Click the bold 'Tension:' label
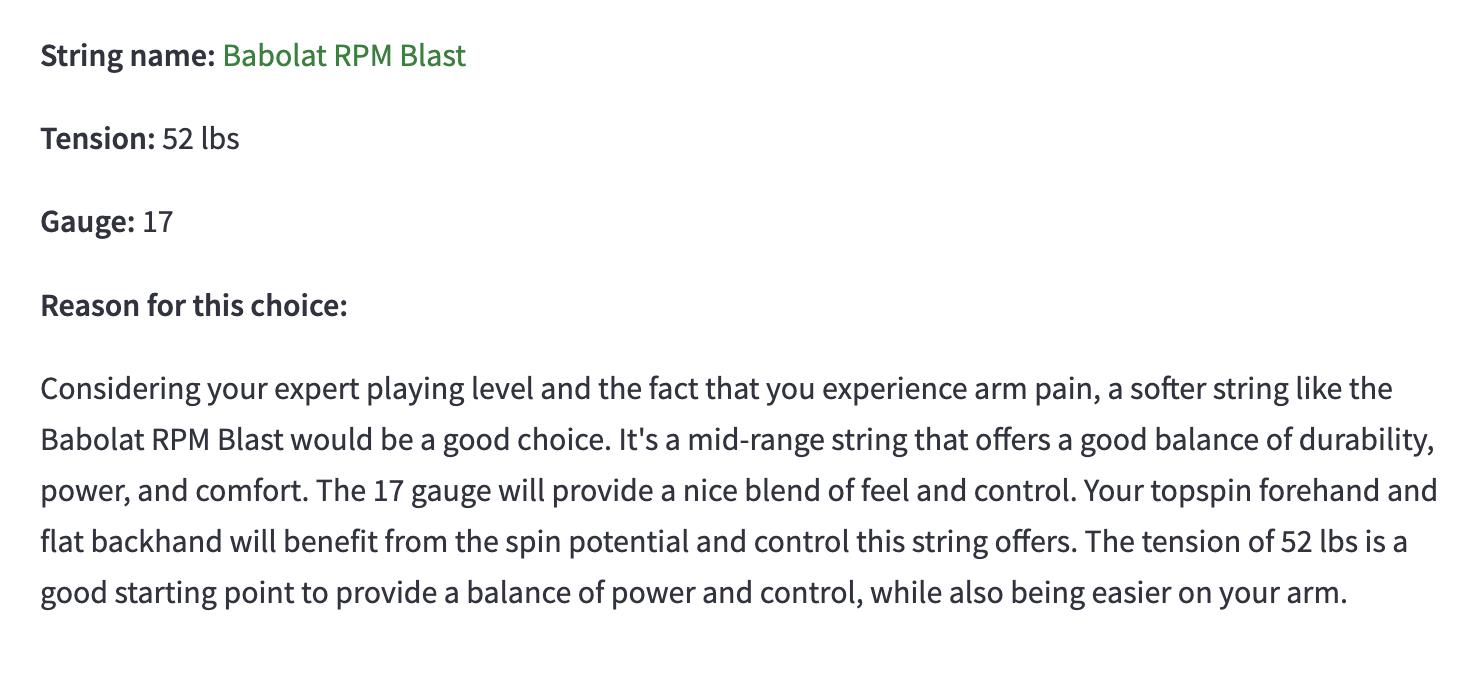The height and width of the screenshot is (680, 1482). click(98, 138)
